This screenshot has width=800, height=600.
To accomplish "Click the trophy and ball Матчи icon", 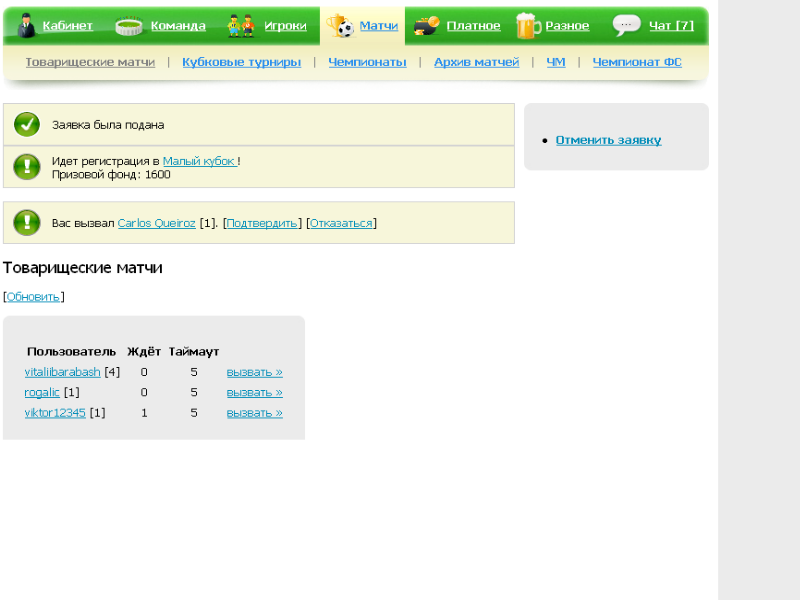I will [340, 26].
